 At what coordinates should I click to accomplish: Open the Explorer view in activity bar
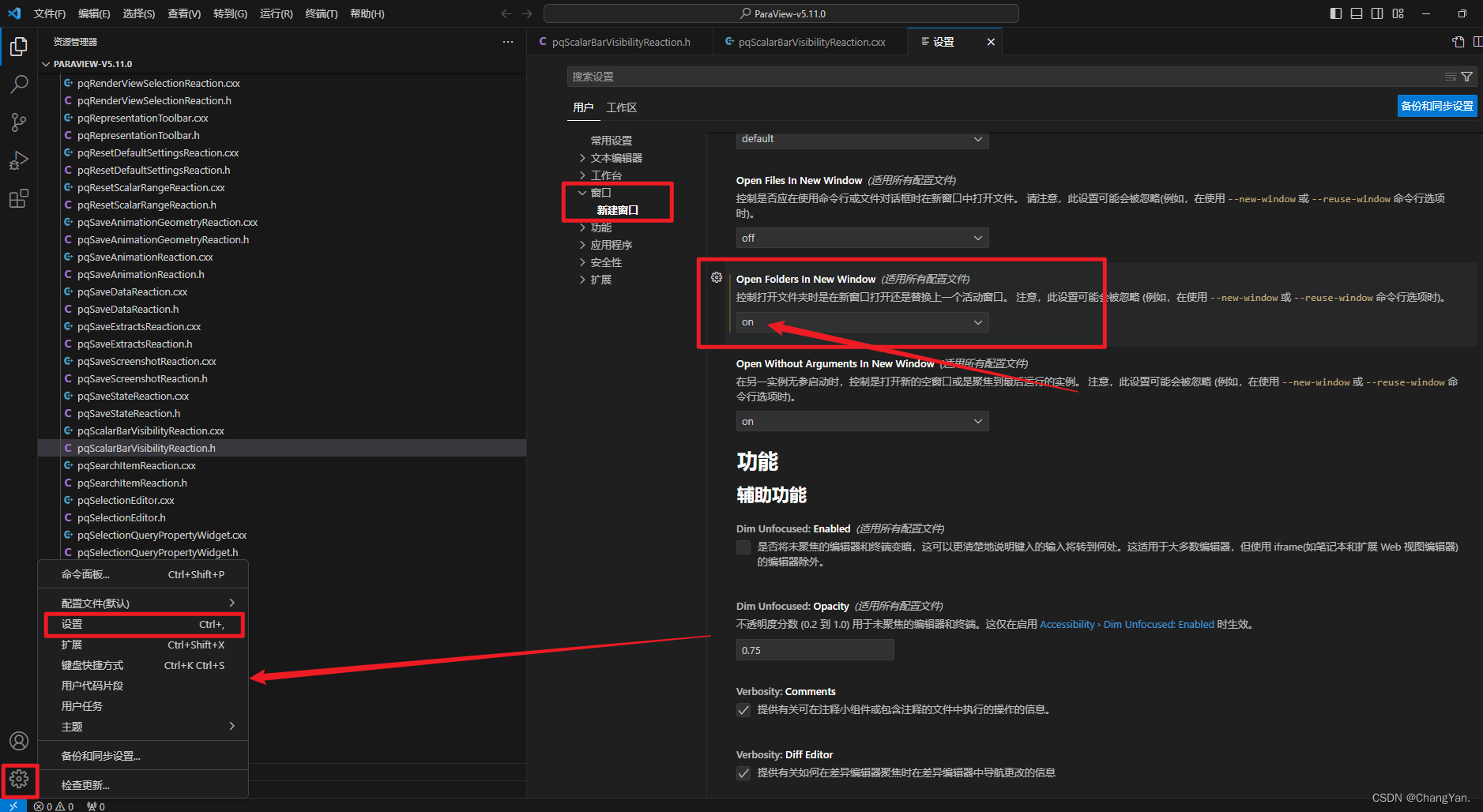tap(19, 47)
